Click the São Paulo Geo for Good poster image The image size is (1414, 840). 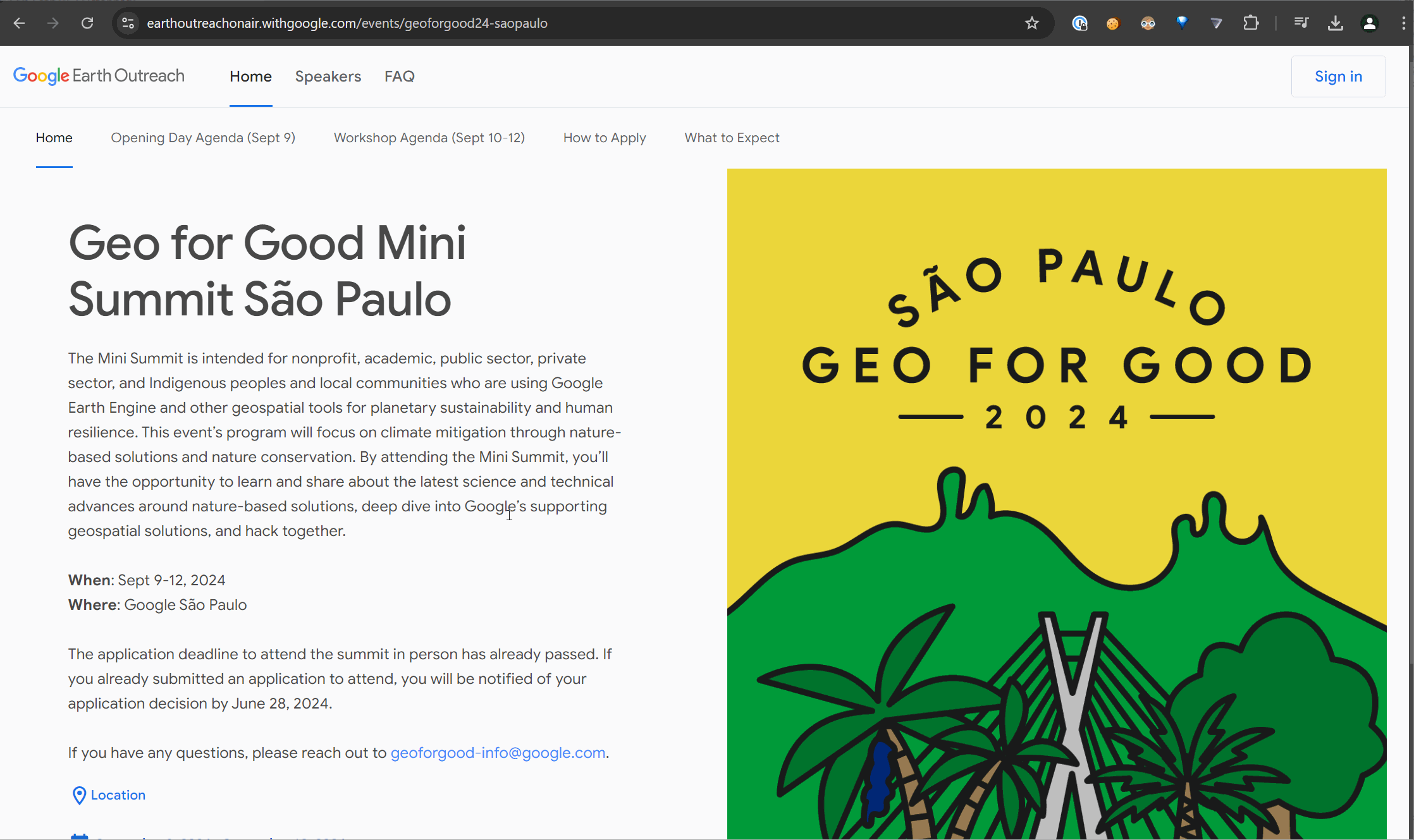click(x=1057, y=504)
